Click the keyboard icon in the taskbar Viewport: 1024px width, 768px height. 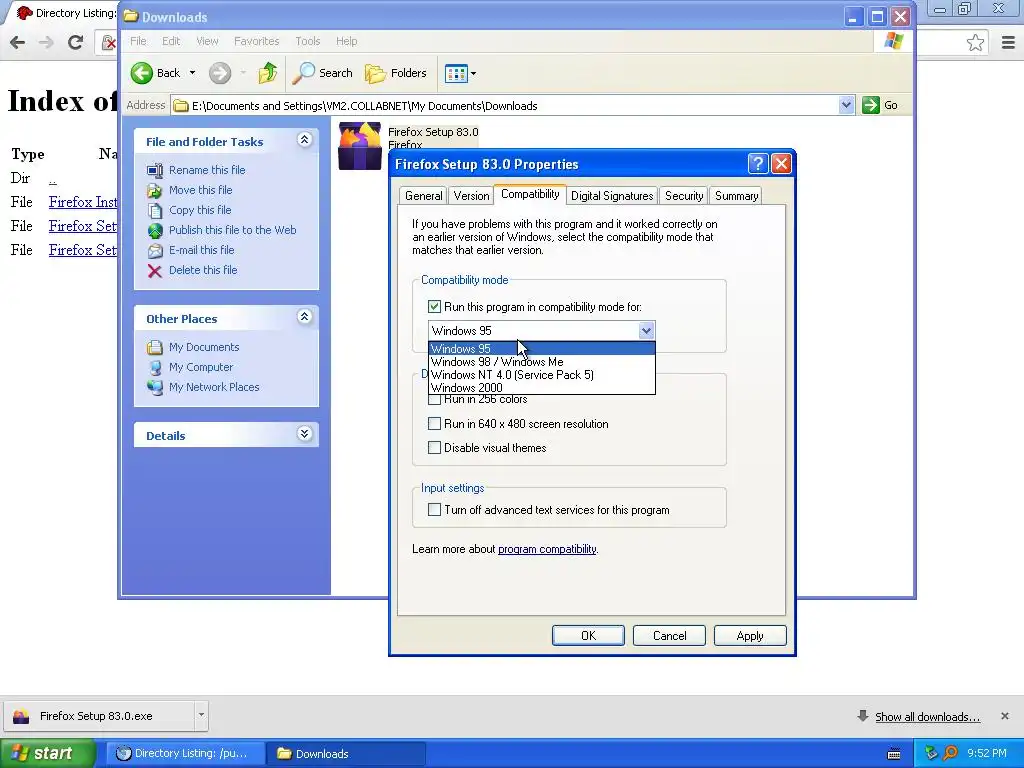pos(894,754)
